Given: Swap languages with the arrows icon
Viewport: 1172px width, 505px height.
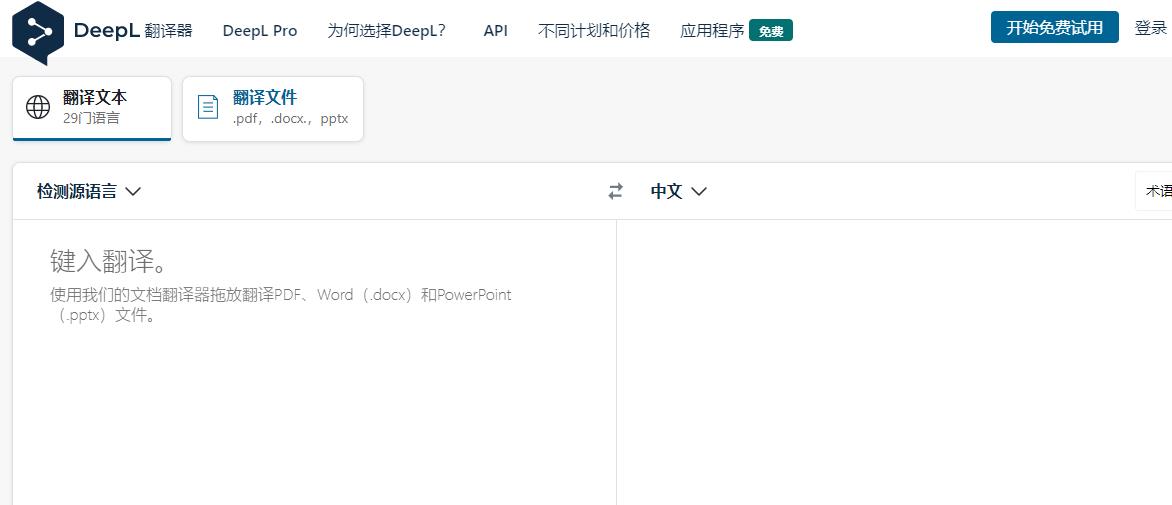Looking at the screenshot, I should [615, 192].
